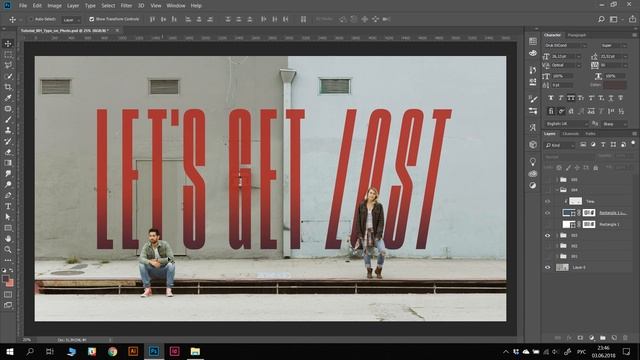Open the font style dropdown
Image resolution: width=640 pixels, height=360 pixels.
click(613, 45)
